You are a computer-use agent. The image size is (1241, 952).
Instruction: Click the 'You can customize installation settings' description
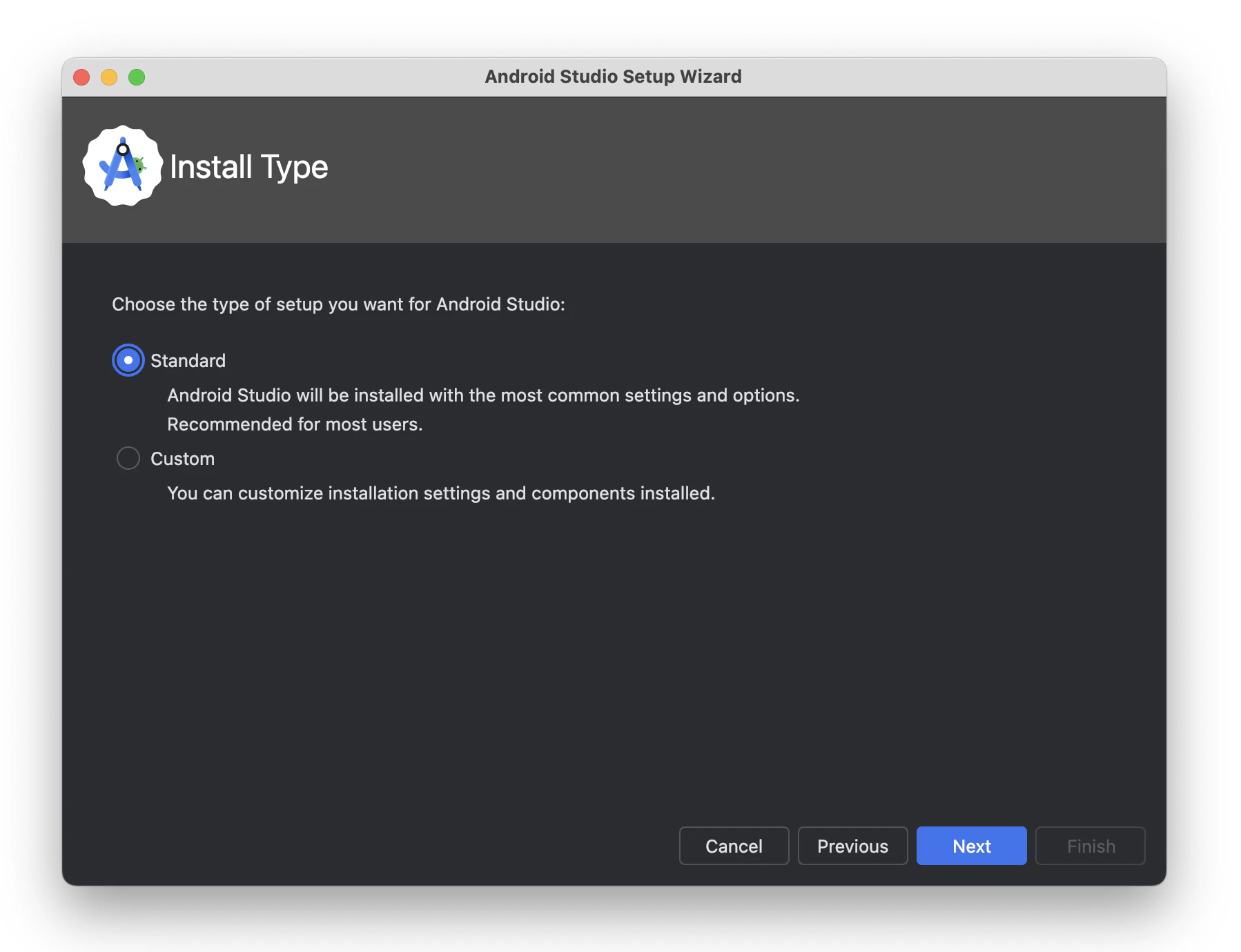pyautogui.click(x=441, y=493)
